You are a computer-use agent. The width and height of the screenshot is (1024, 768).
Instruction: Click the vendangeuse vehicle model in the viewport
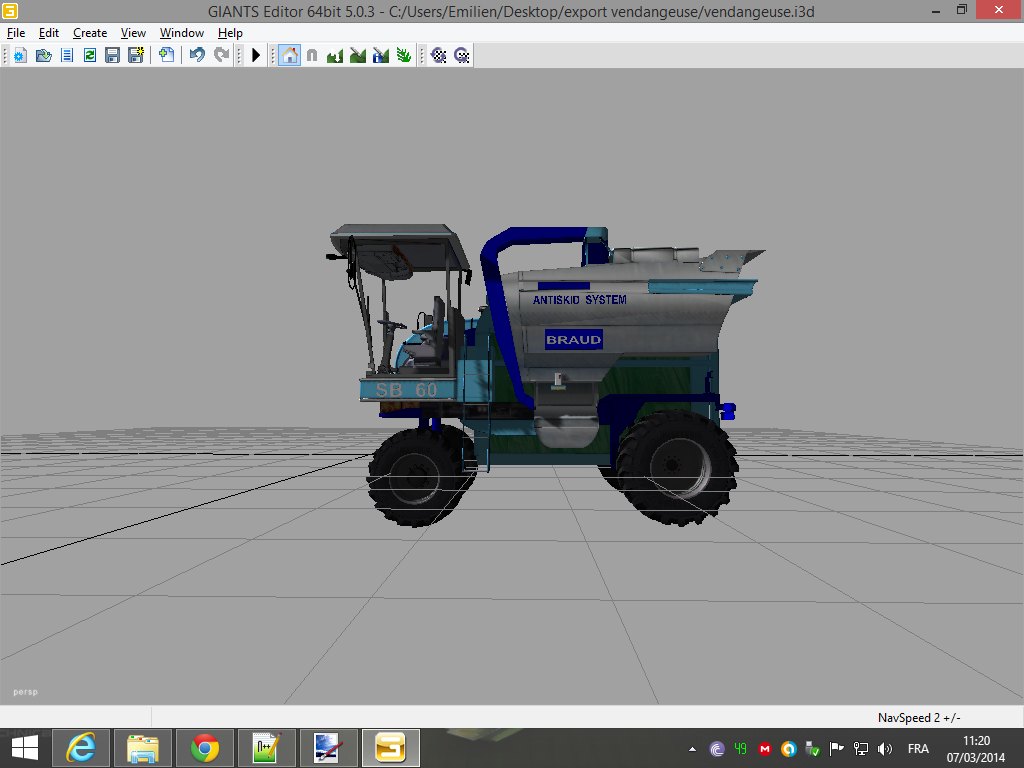pyautogui.click(x=545, y=375)
